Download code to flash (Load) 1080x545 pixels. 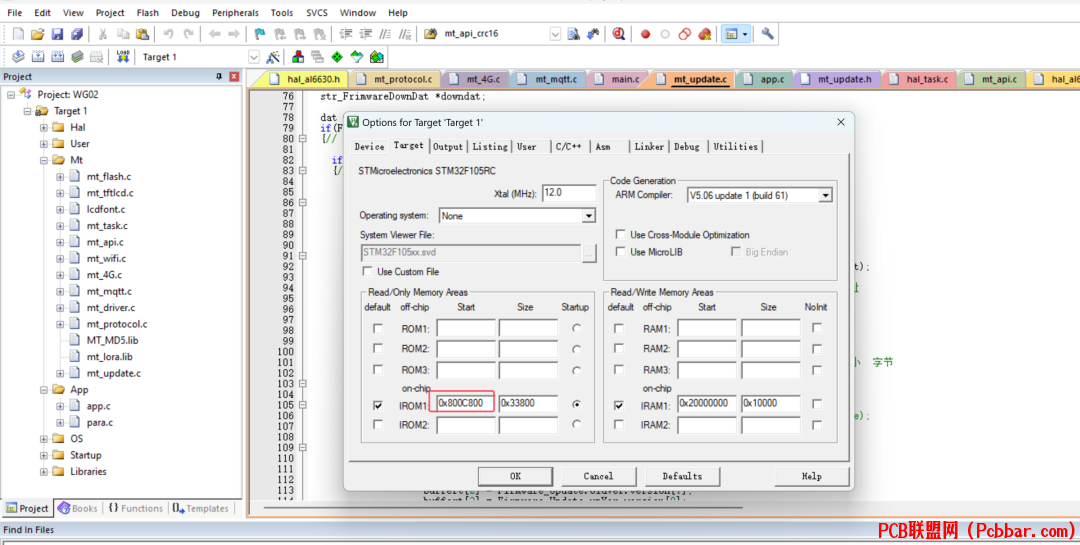click(x=123, y=56)
